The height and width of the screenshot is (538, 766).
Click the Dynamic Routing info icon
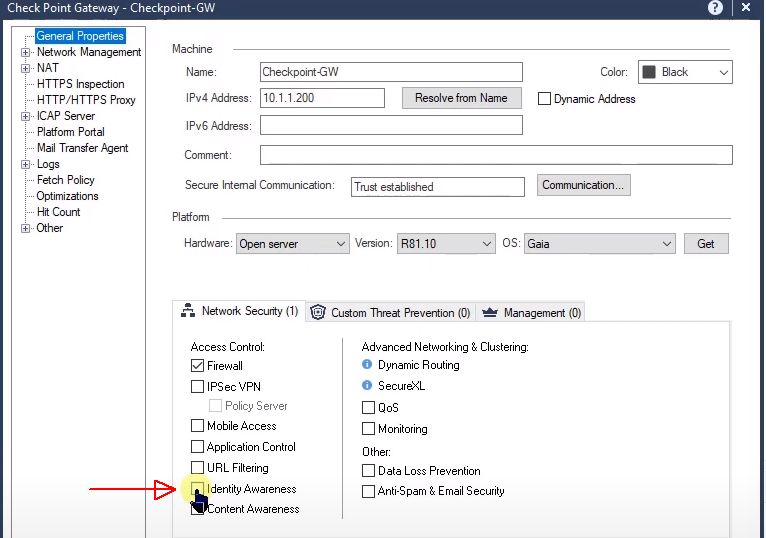point(367,364)
